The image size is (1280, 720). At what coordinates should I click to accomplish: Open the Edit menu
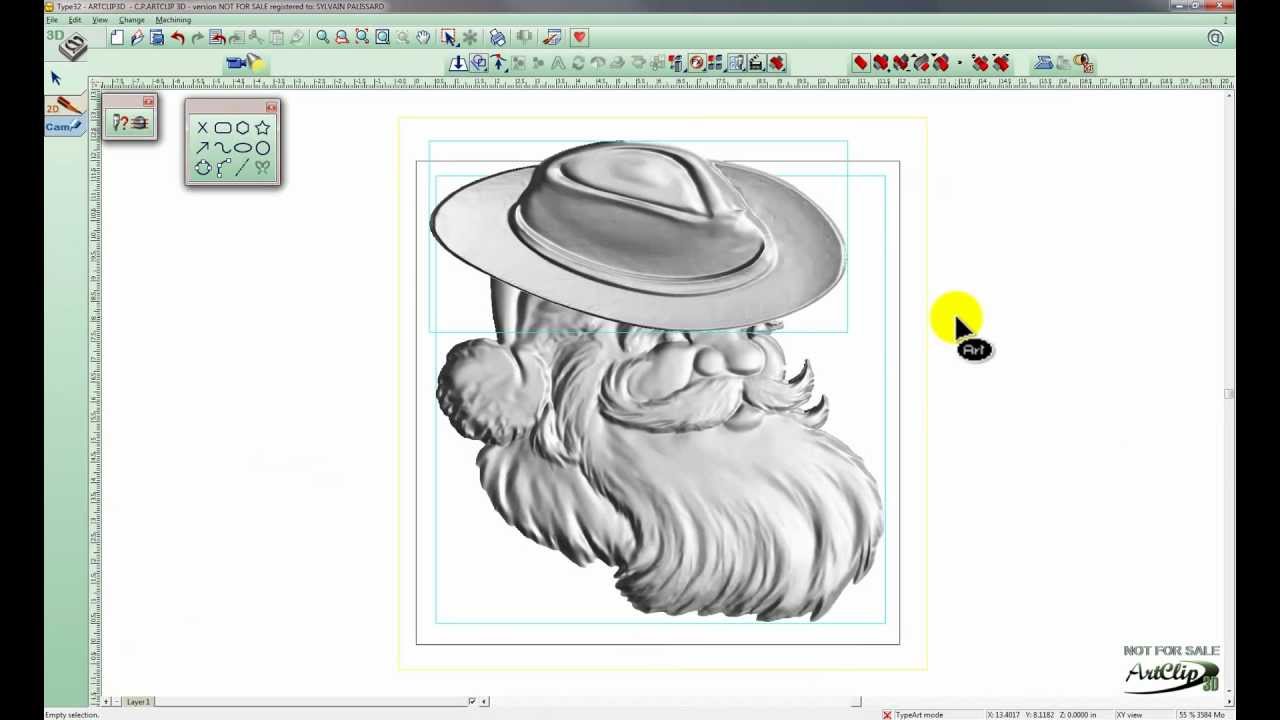[75, 20]
